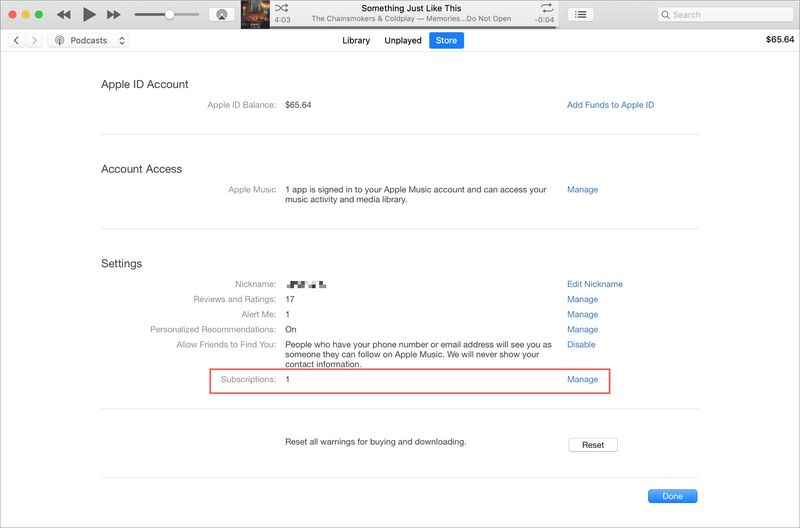The image size is (800, 528).
Task: Click Manage for Apple Music access
Action: (582, 189)
